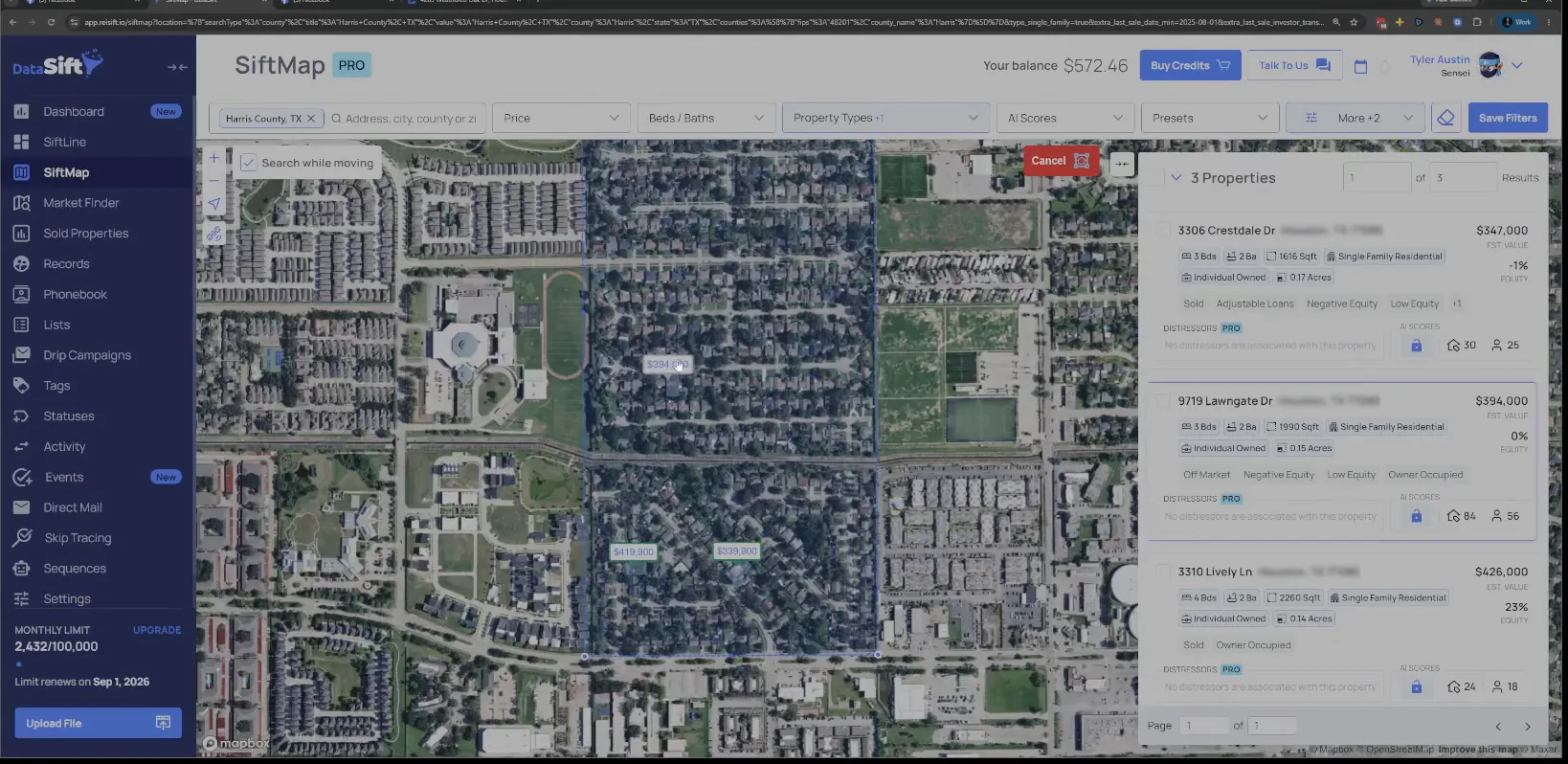
Task: Click the eraser icon to clear filters
Action: click(1445, 118)
